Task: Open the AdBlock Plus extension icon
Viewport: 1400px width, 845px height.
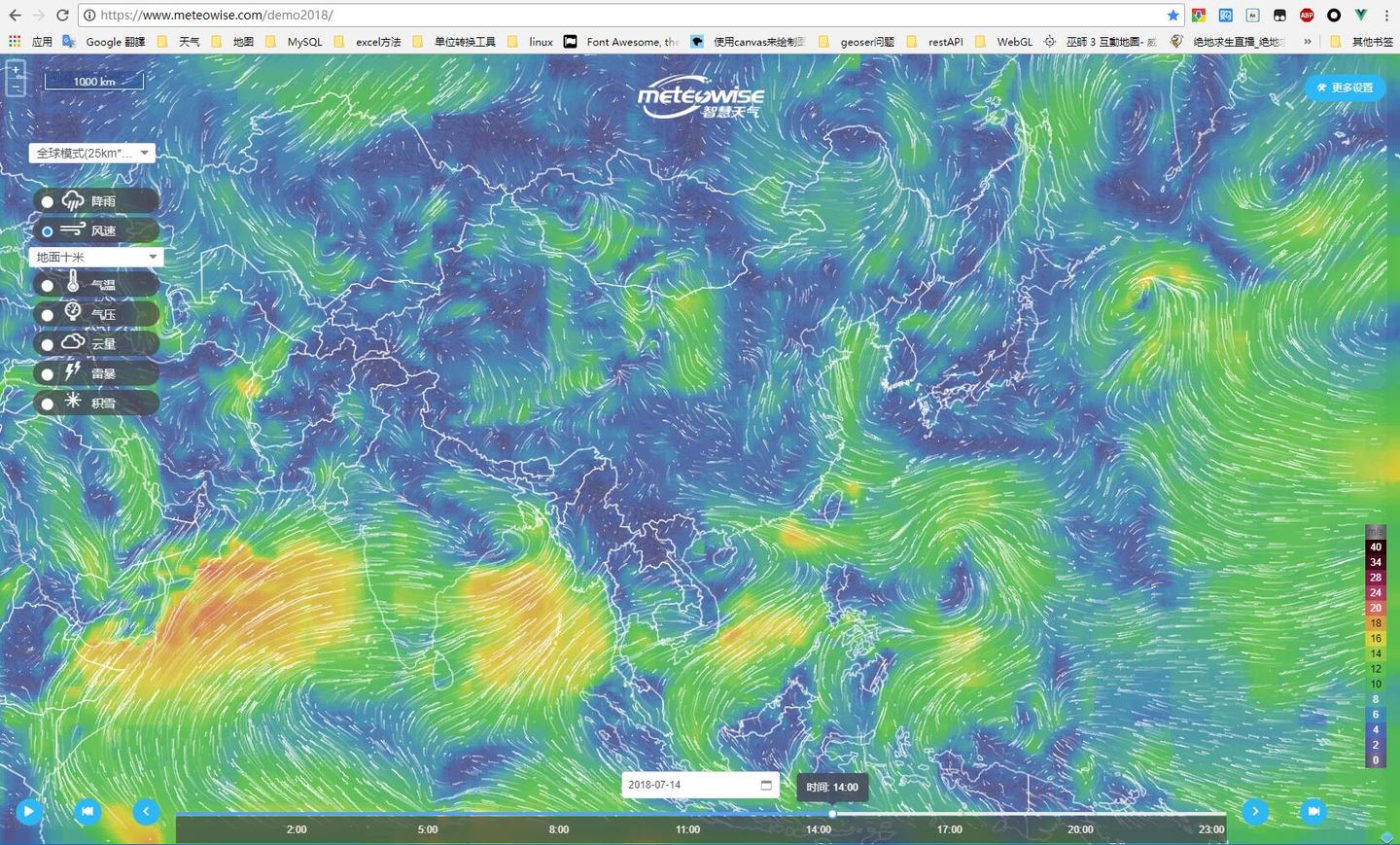Action: tap(1307, 16)
